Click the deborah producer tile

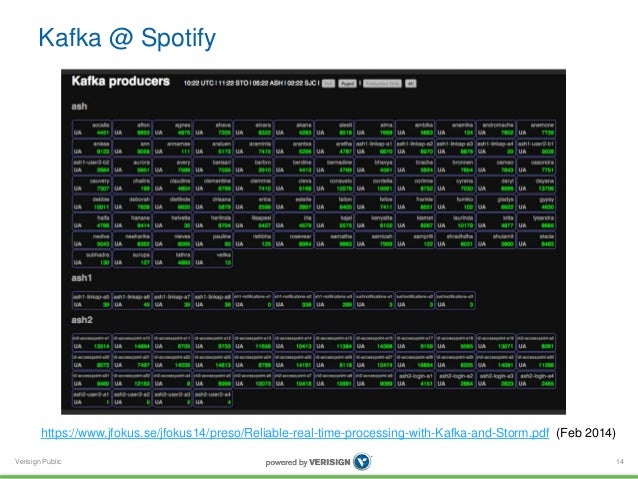[132, 203]
